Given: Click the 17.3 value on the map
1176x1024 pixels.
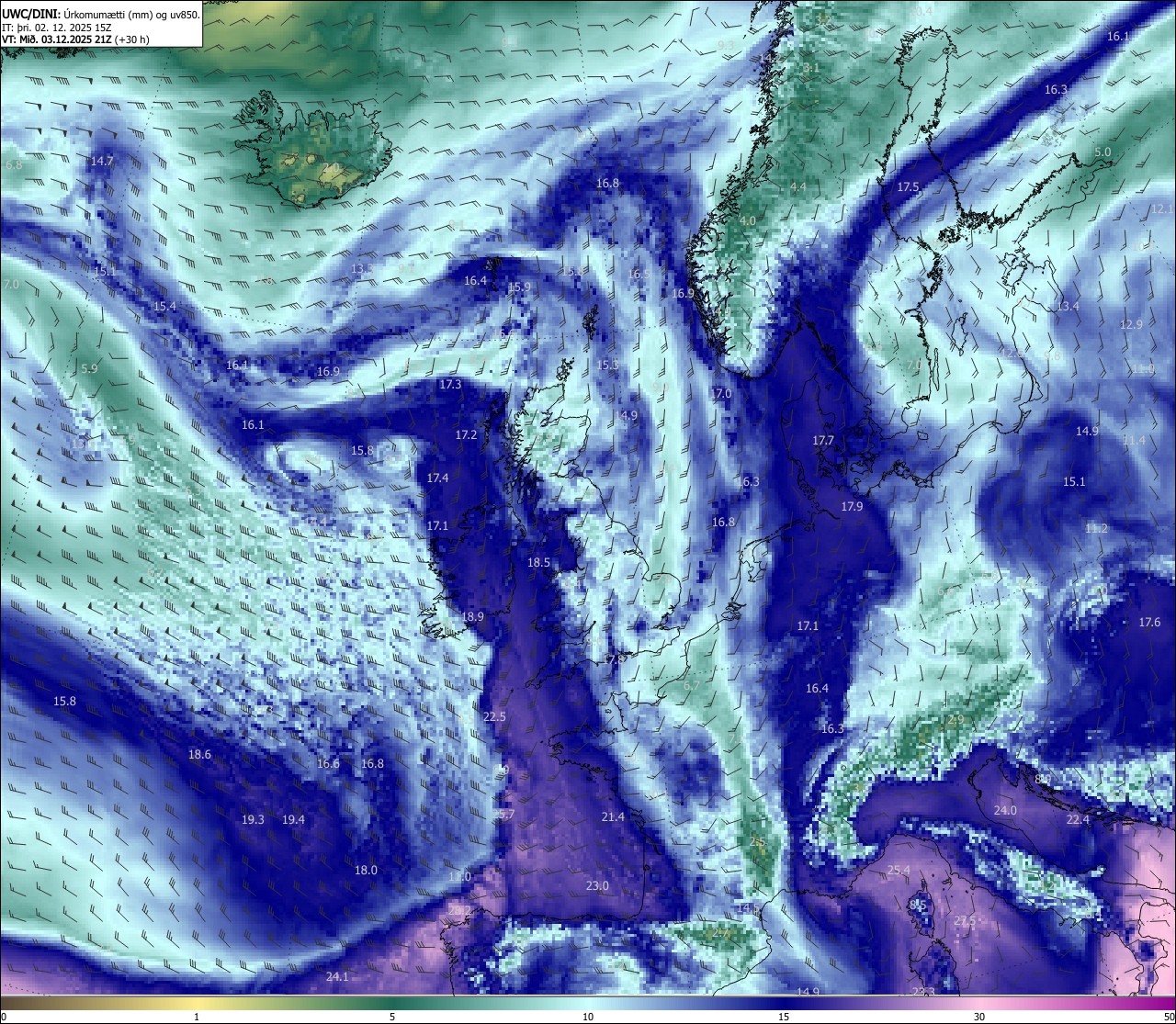Looking at the screenshot, I should pyautogui.click(x=450, y=384).
